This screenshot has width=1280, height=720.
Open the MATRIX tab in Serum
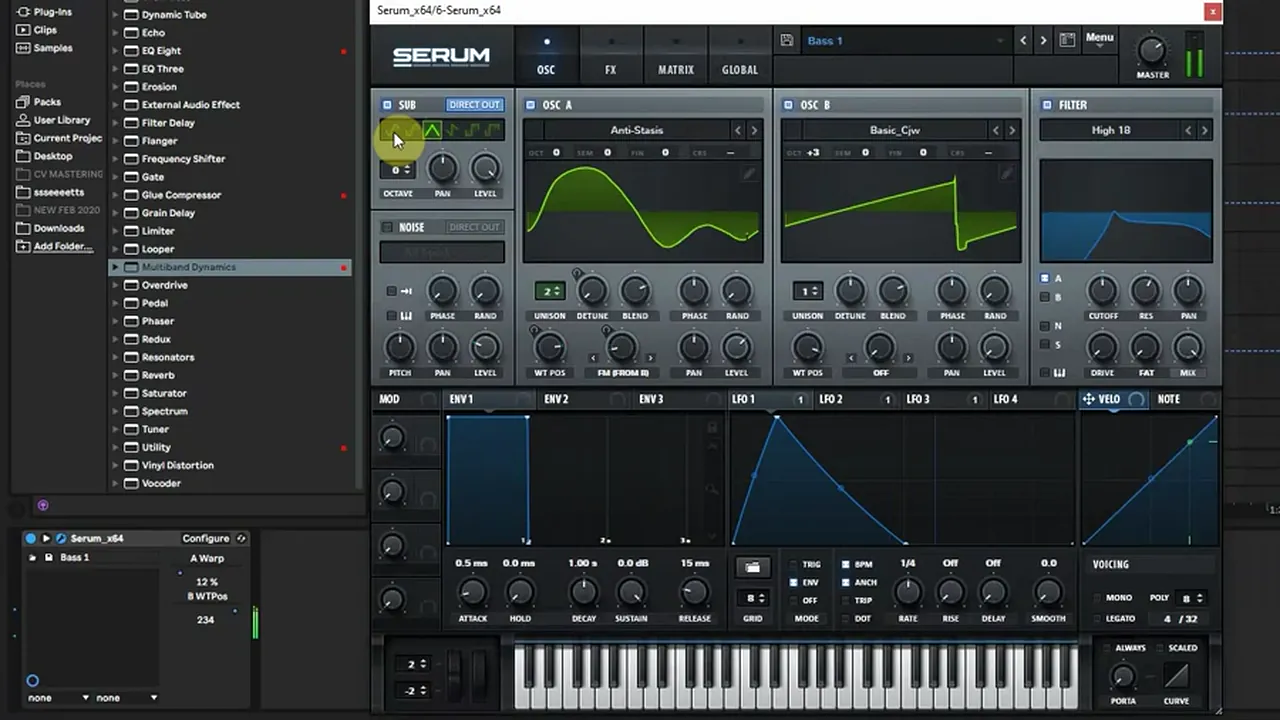tap(676, 56)
